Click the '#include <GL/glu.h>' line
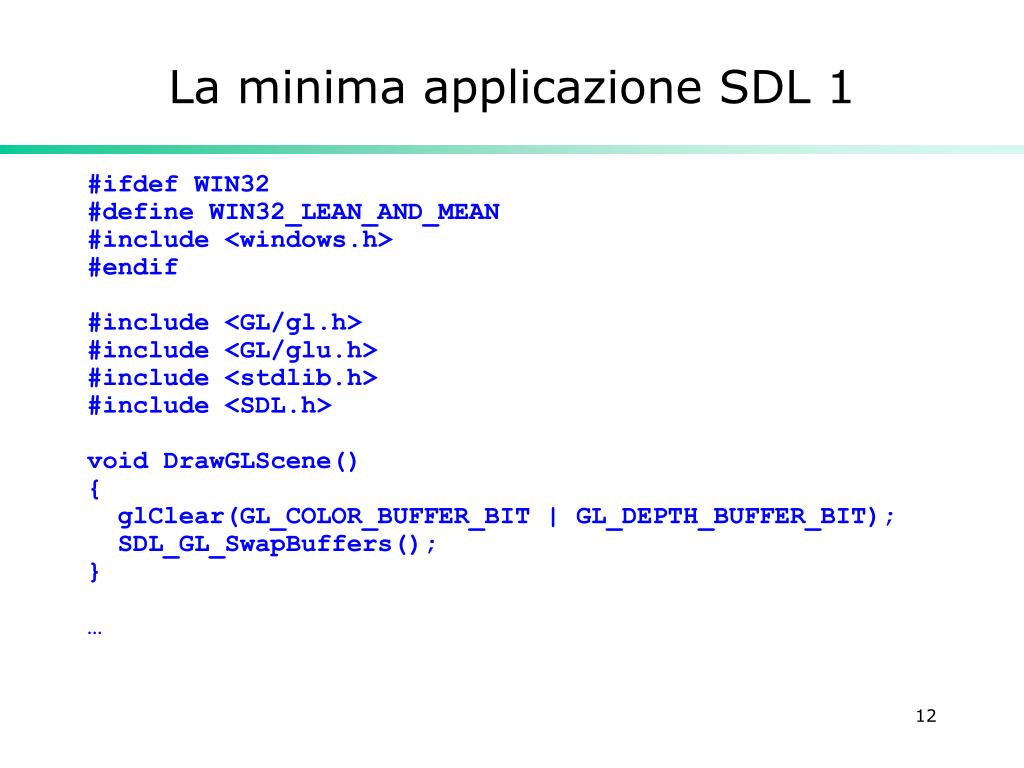The height and width of the screenshot is (768, 1024). (x=232, y=350)
